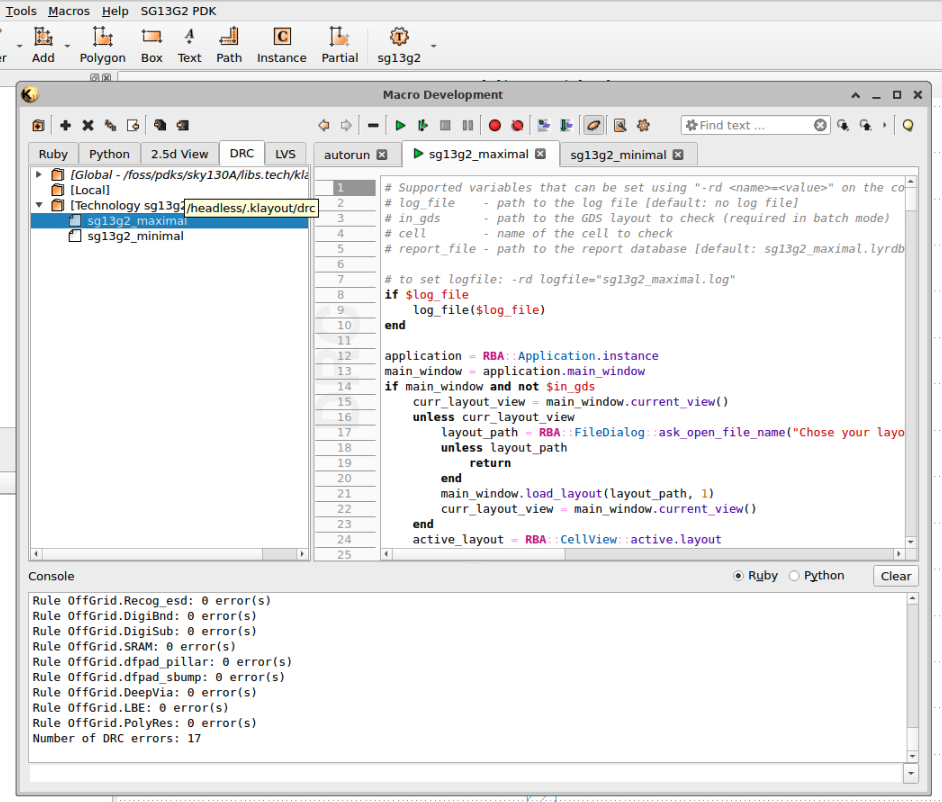Image resolution: width=942 pixels, height=802 pixels.
Task: Click the magnifier page icon in the toolbar
Action: 621,125
